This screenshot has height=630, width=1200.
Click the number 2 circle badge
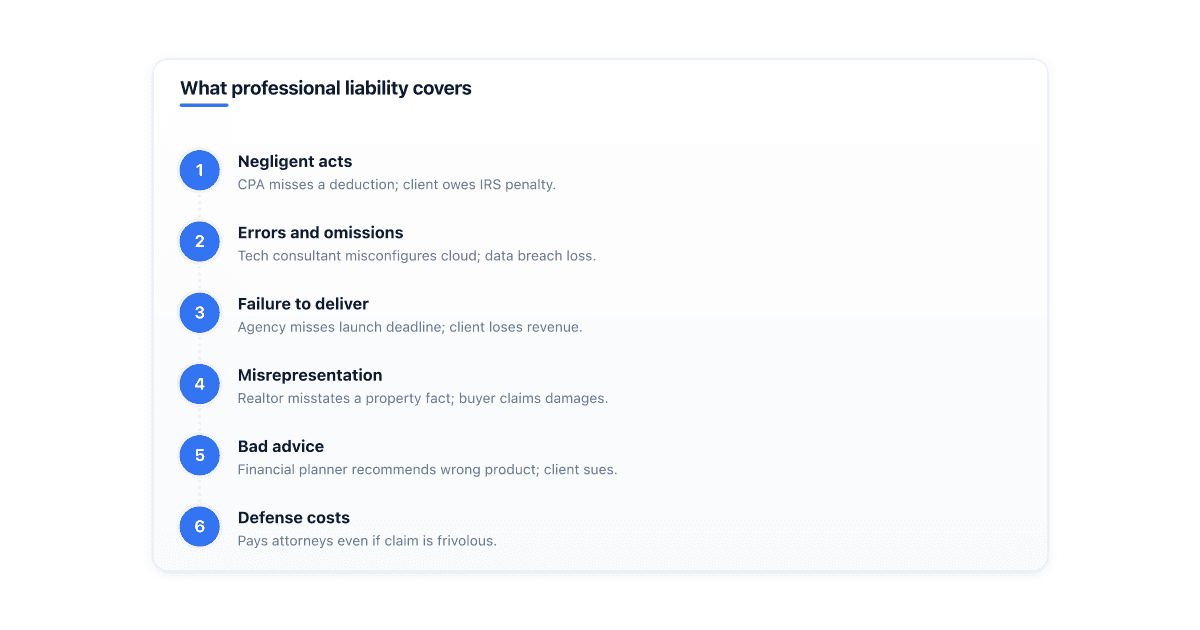click(x=200, y=242)
